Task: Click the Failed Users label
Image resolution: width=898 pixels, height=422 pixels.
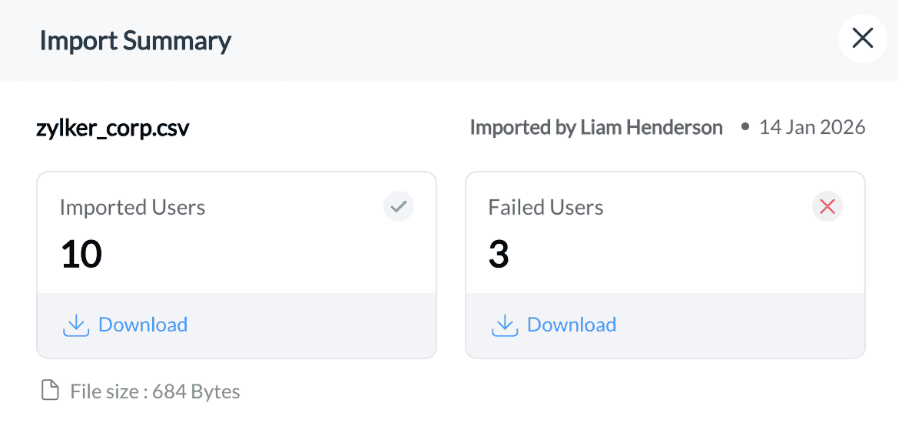Action: pos(546,207)
